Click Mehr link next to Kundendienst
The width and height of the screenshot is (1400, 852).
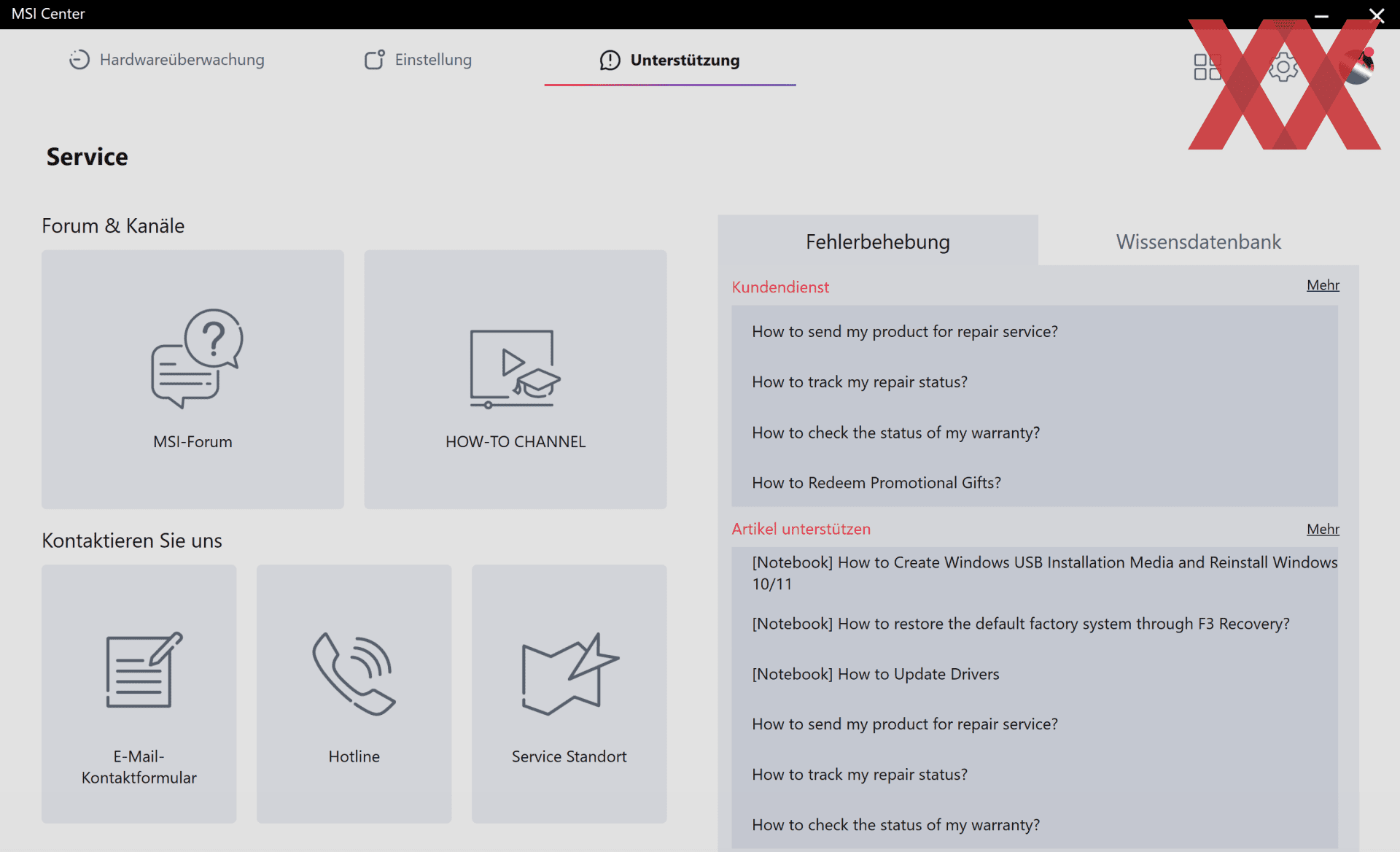[1323, 285]
